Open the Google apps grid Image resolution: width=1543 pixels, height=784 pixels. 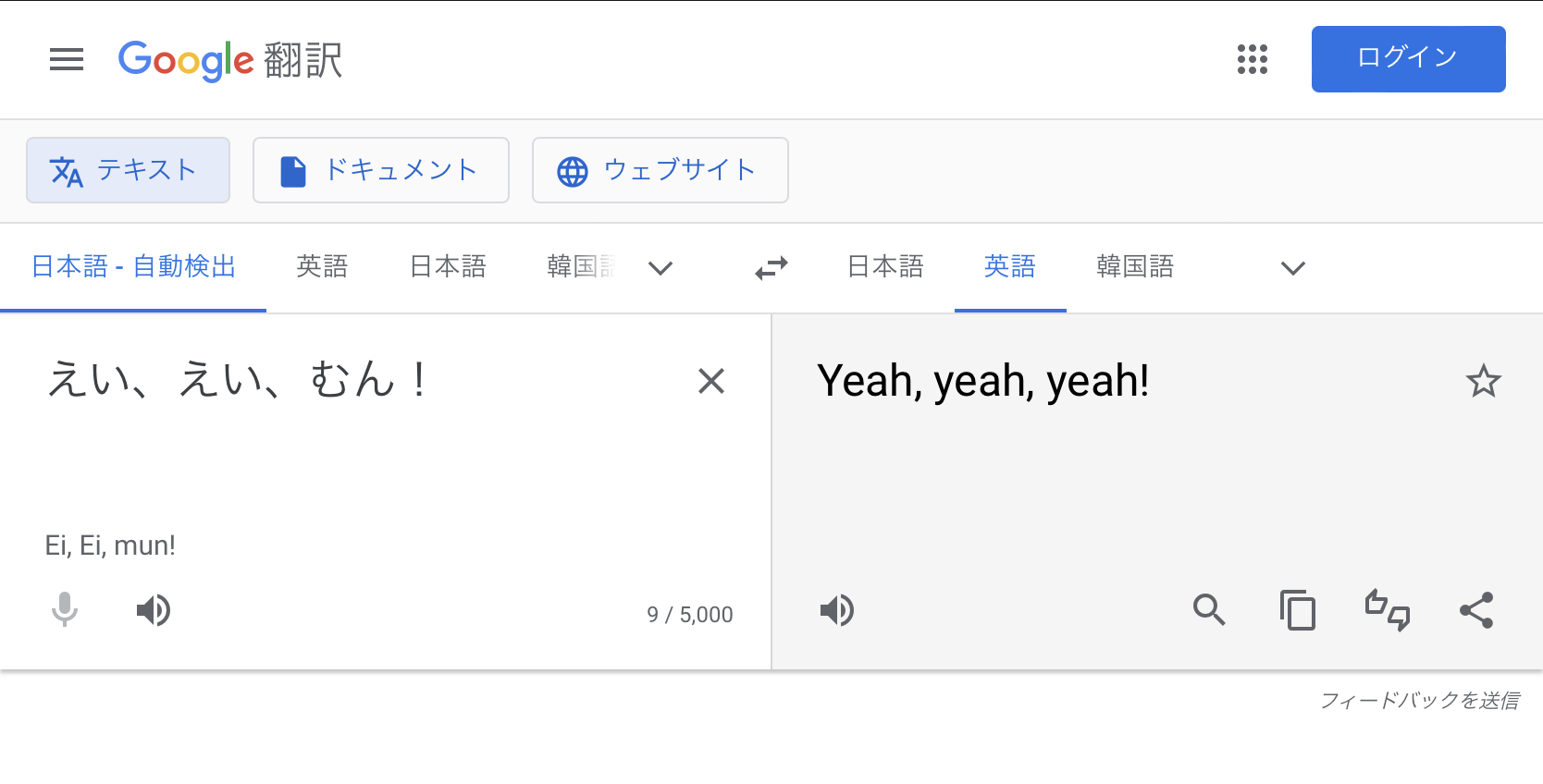point(1253,59)
